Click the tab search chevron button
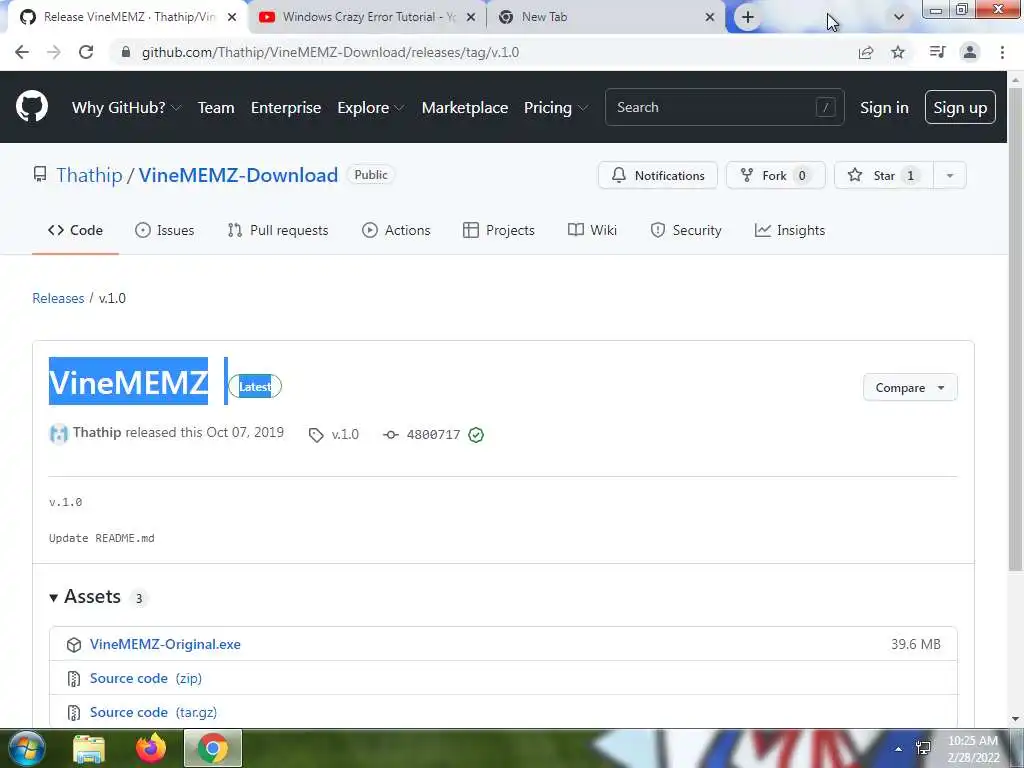Image resolution: width=1024 pixels, height=768 pixels. click(x=899, y=17)
